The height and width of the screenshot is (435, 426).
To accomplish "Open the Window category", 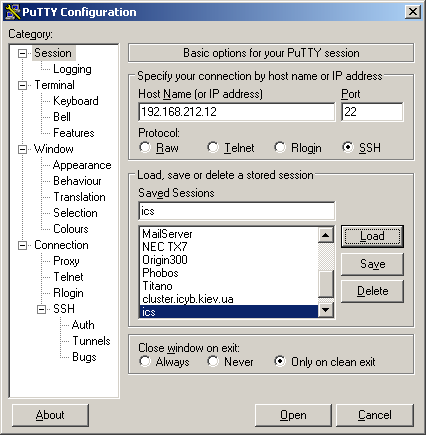I will point(54,149).
